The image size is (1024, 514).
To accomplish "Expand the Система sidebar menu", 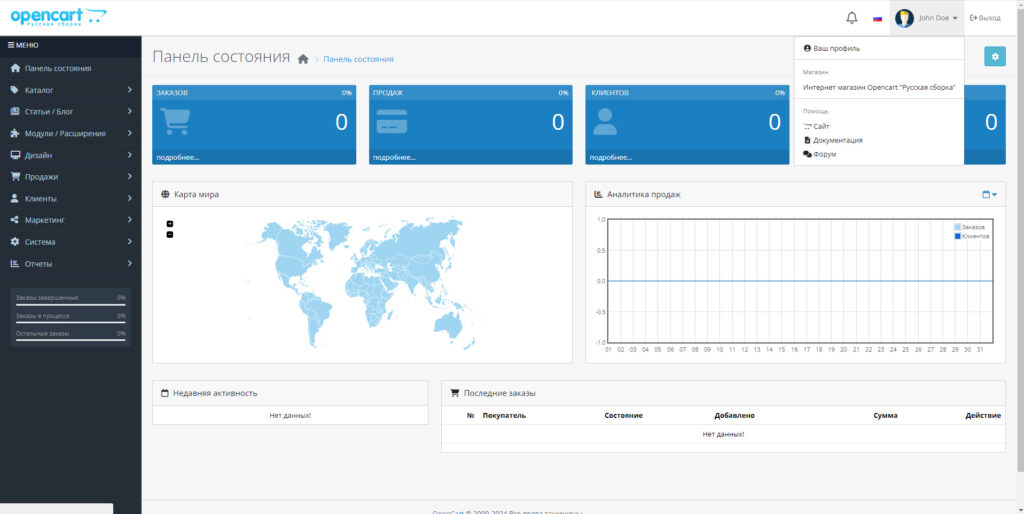I will [71, 242].
